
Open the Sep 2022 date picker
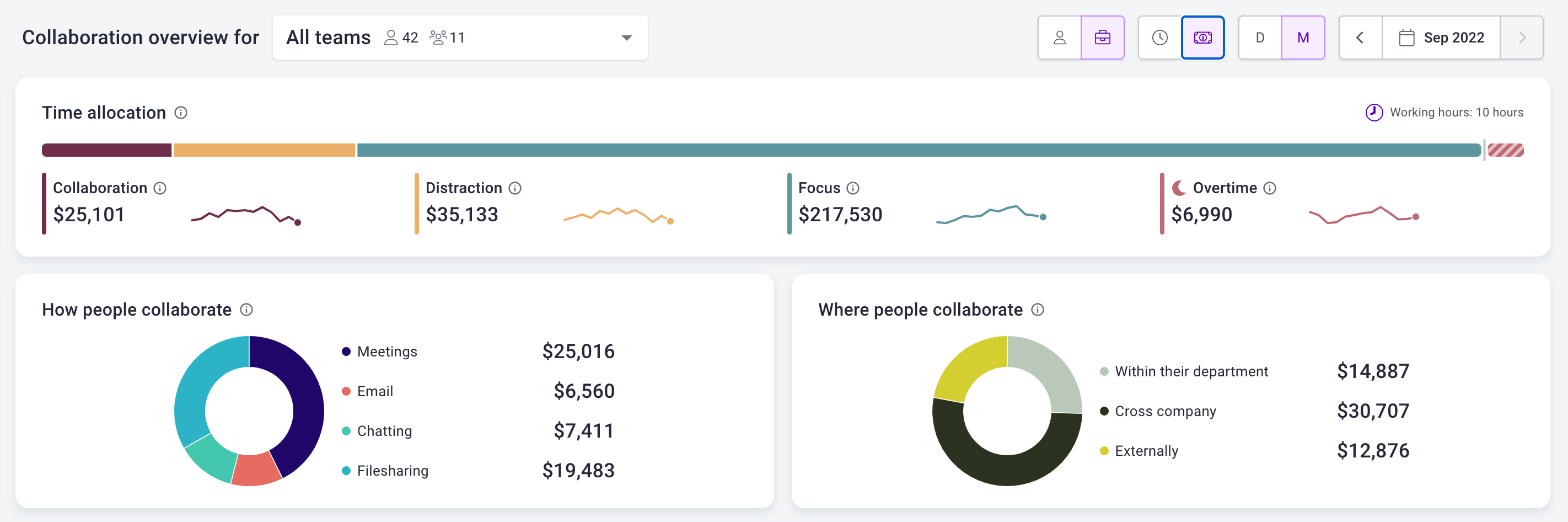coord(1441,38)
